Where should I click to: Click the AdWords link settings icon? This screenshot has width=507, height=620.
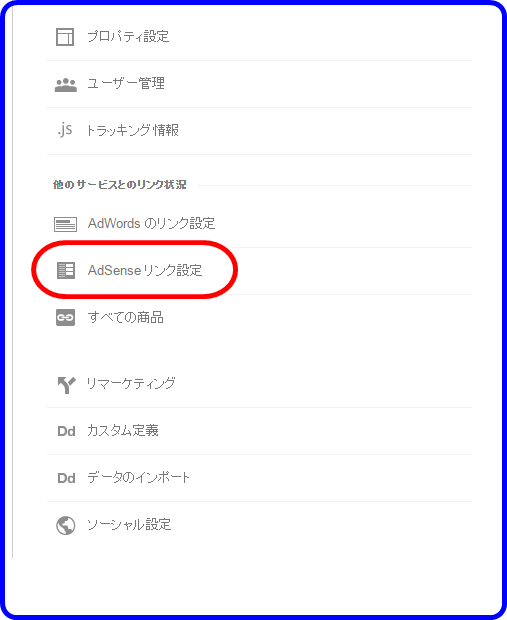(x=65, y=224)
